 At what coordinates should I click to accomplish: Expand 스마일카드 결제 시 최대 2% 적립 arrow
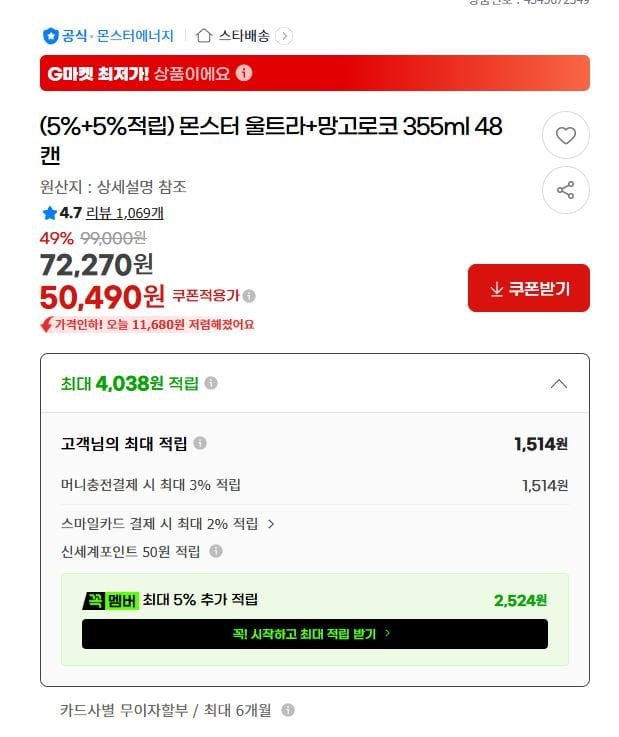click(271, 523)
